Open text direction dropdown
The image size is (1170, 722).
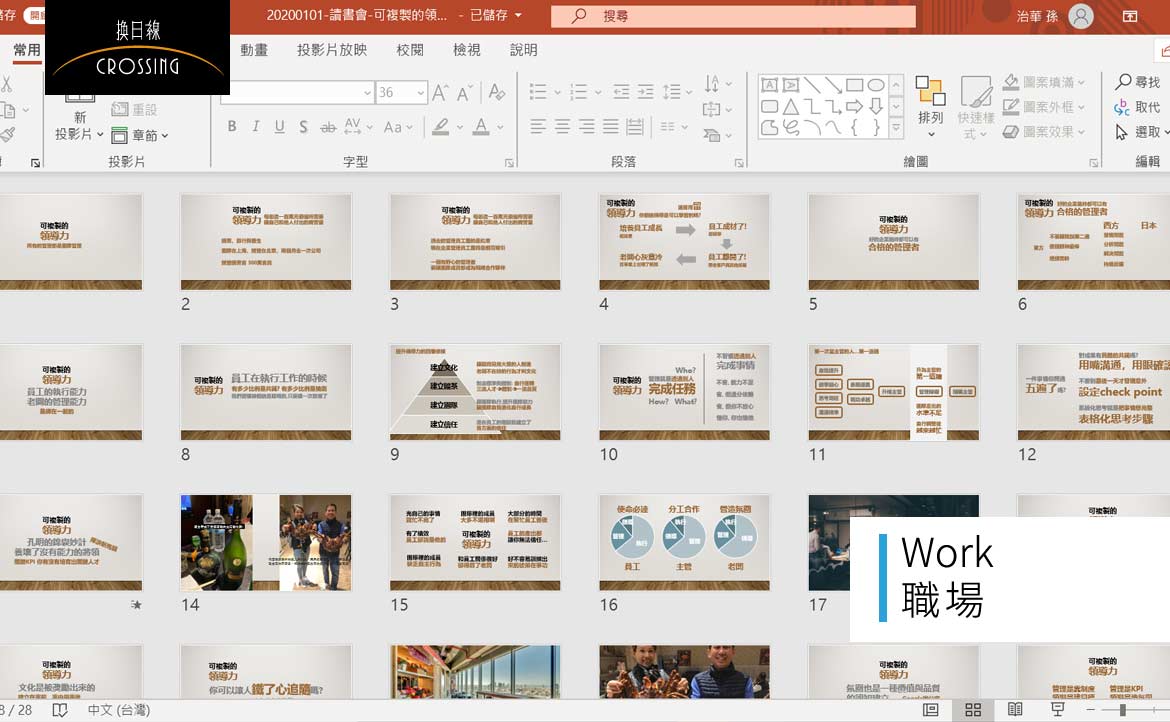(x=718, y=84)
